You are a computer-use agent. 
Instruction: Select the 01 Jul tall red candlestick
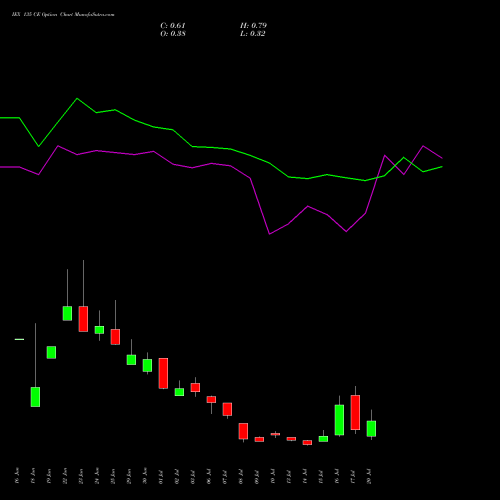click(x=163, y=373)
